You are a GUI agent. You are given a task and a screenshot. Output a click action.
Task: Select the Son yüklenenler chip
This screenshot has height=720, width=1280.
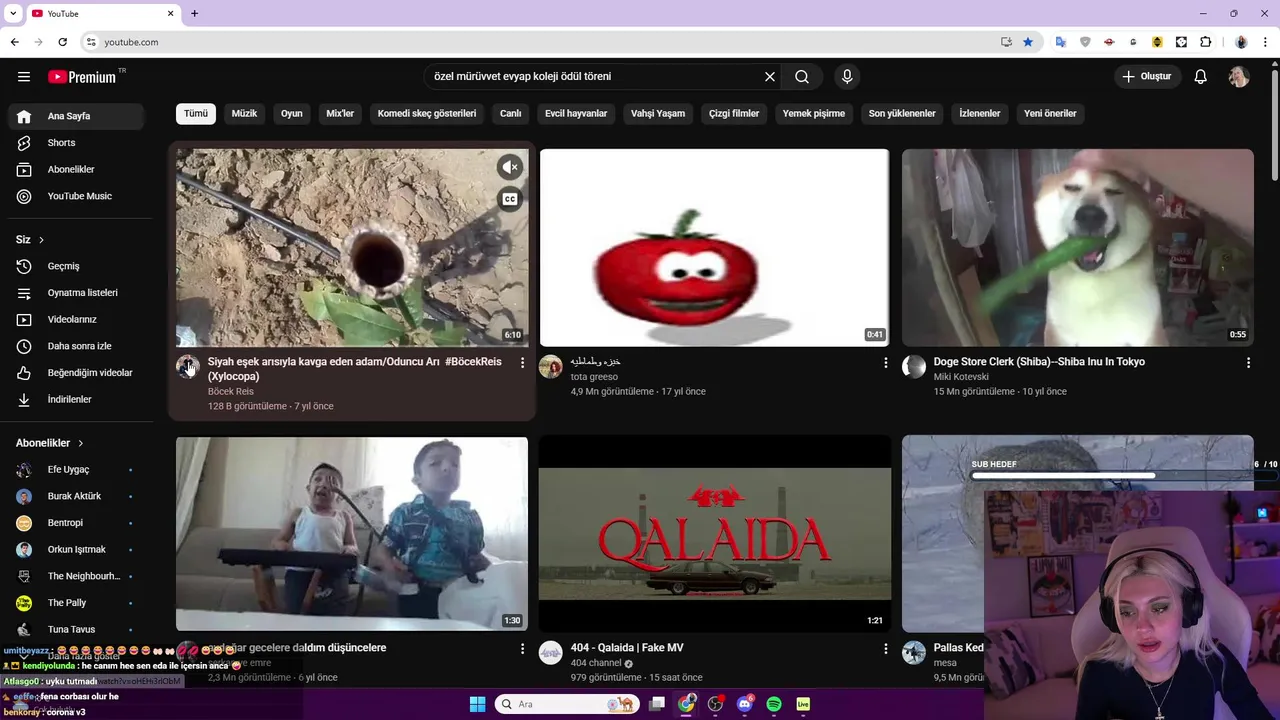pos(902,114)
